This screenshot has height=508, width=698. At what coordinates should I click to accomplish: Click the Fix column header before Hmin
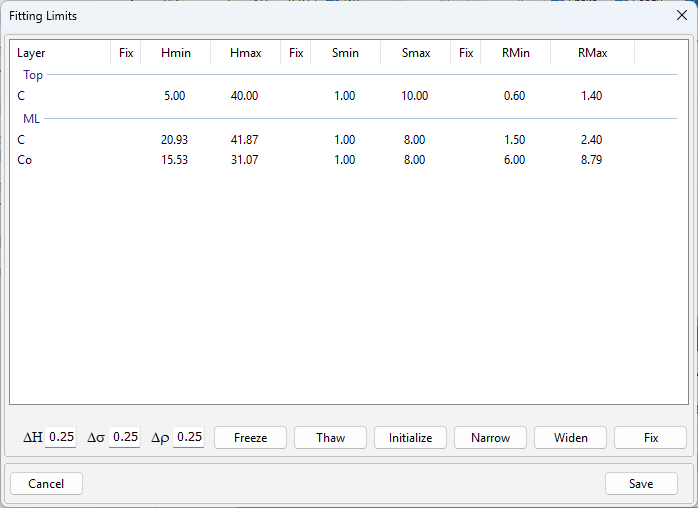126,53
